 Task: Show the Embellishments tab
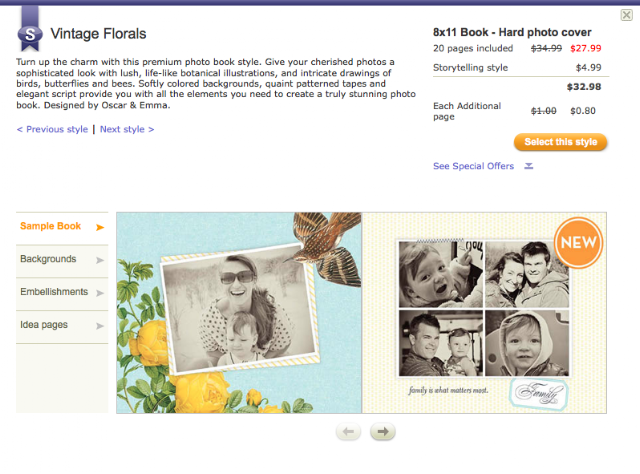pos(61,293)
